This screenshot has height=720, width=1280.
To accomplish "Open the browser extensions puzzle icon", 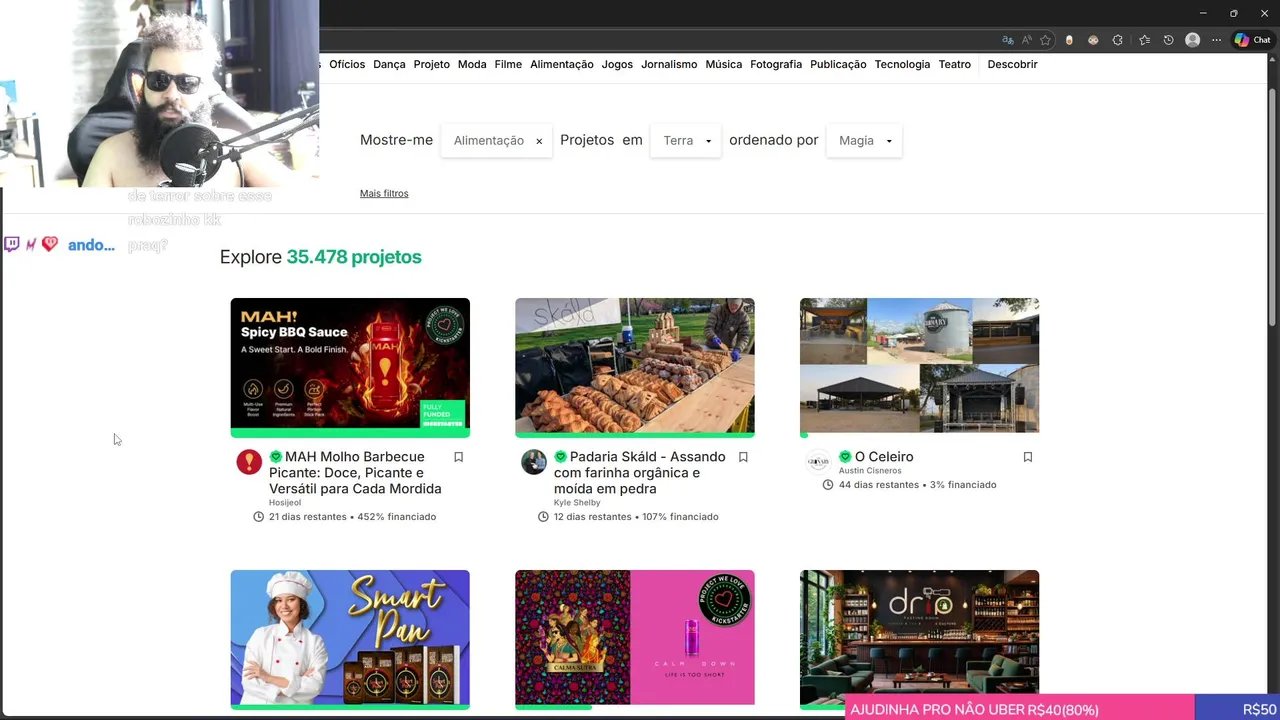I will point(1117,40).
